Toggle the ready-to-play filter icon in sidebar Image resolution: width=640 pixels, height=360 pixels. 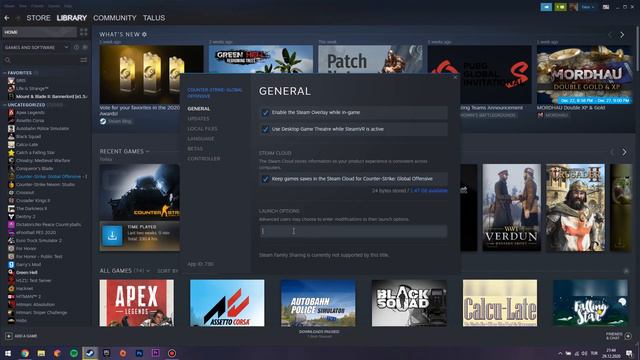pos(85,47)
